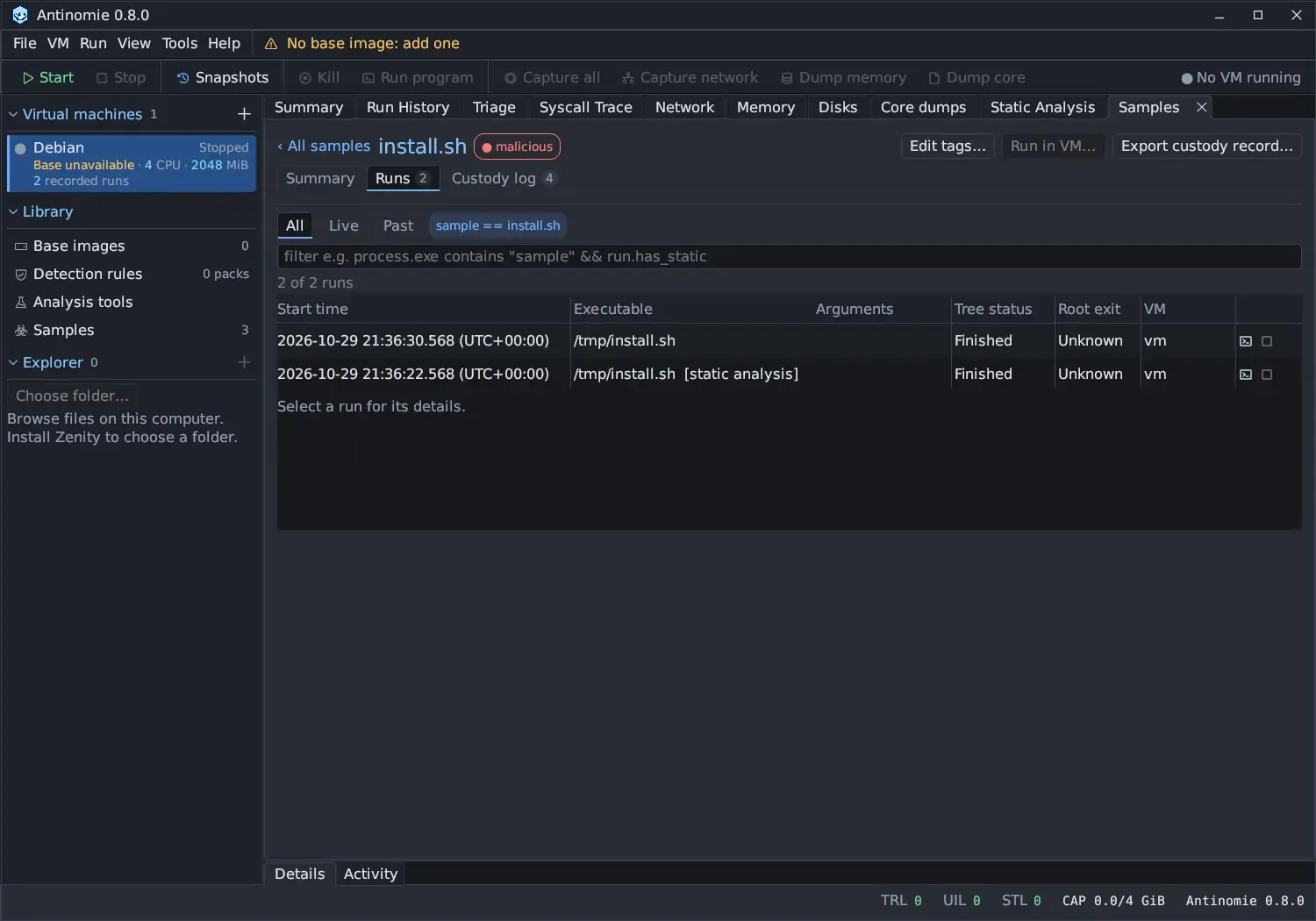1316x921 pixels.
Task: Sort by the Start time column header
Action: [312, 309]
